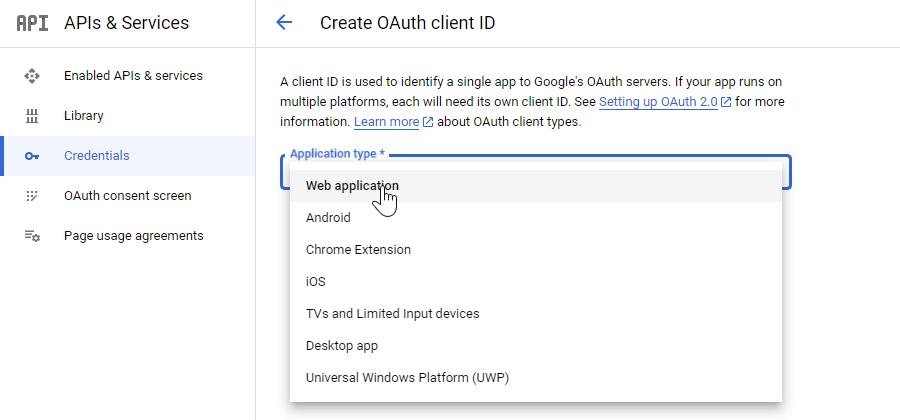Click the Page usage agreements icon
This screenshot has width=900, height=420.
tap(32, 236)
